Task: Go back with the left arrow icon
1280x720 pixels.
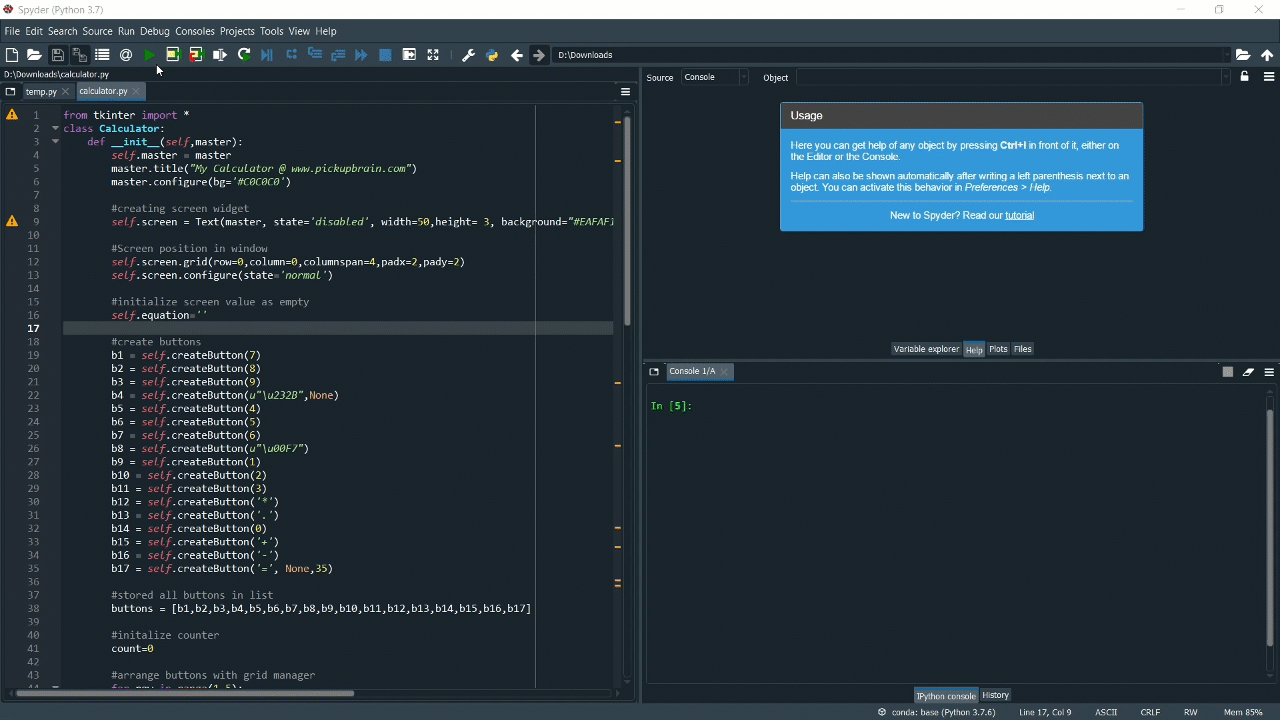Action: pyautogui.click(x=516, y=55)
